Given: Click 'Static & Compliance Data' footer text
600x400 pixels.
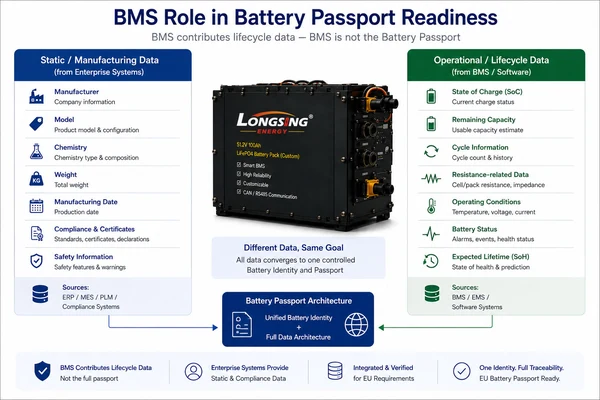Looking at the screenshot, I should (248, 379).
